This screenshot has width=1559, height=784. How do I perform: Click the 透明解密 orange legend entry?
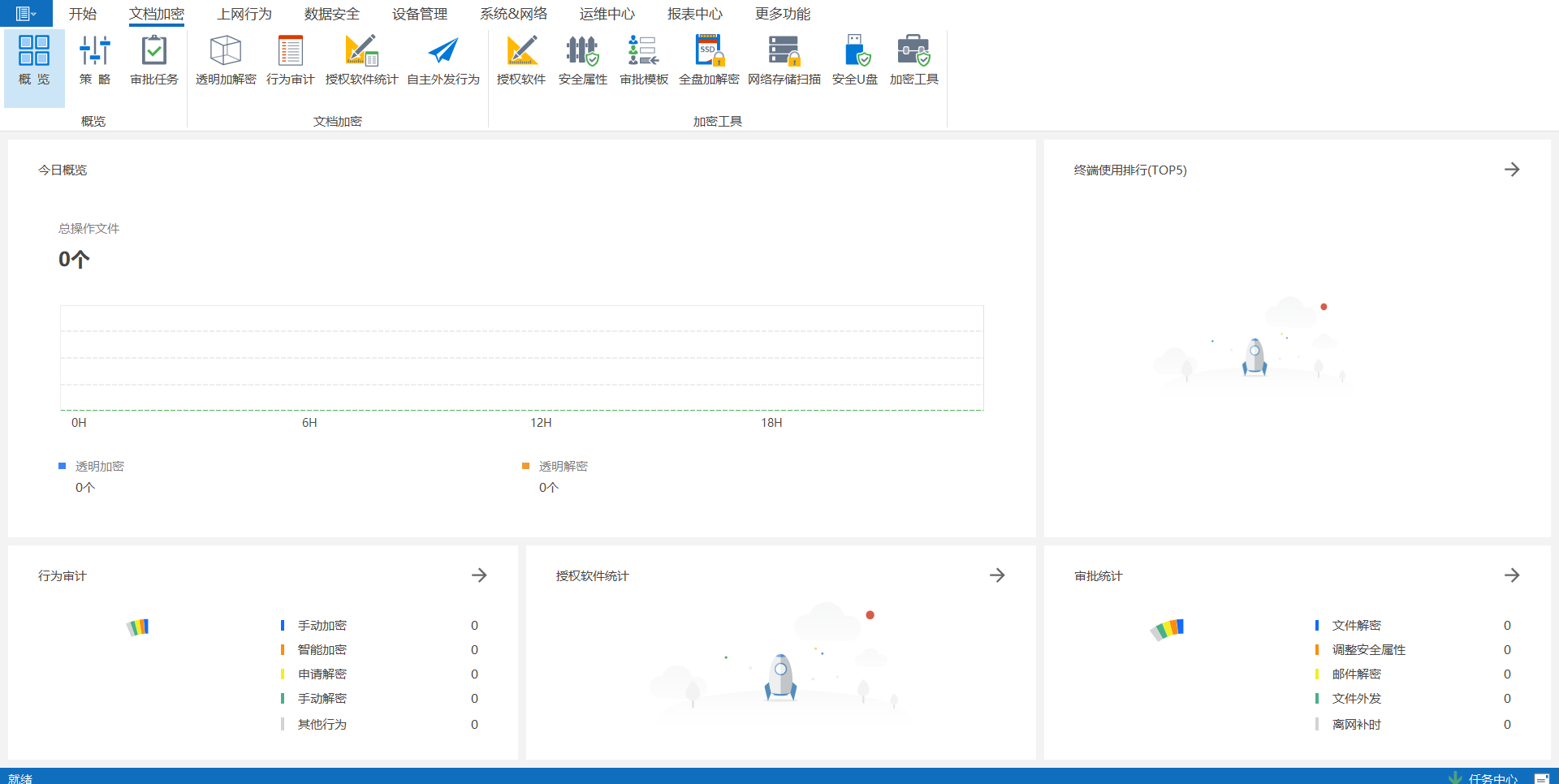point(563,466)
